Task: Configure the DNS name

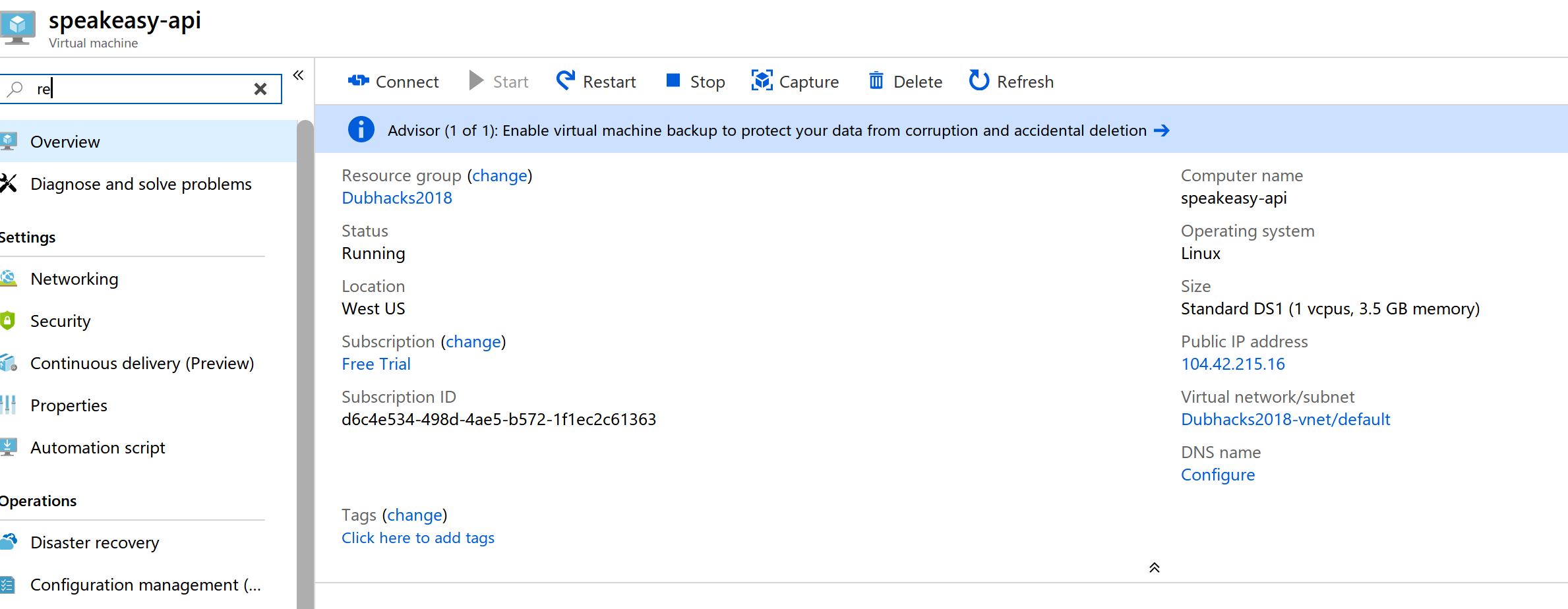Action: point(1218,475)
